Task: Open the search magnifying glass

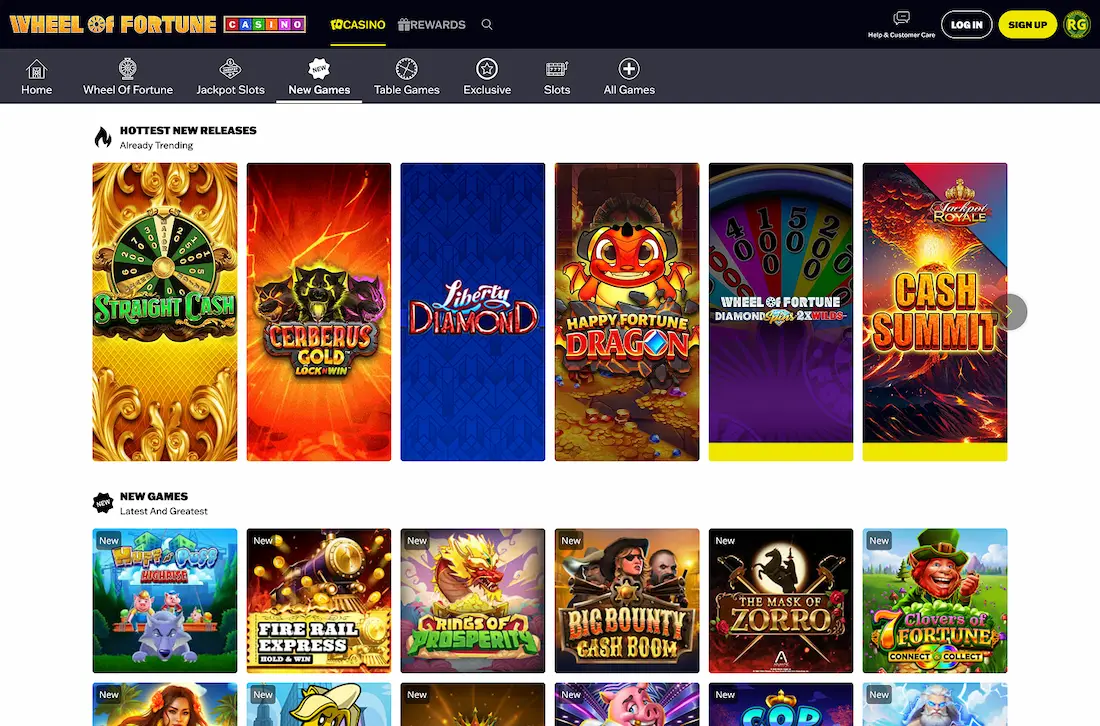Action: (487, 24)
